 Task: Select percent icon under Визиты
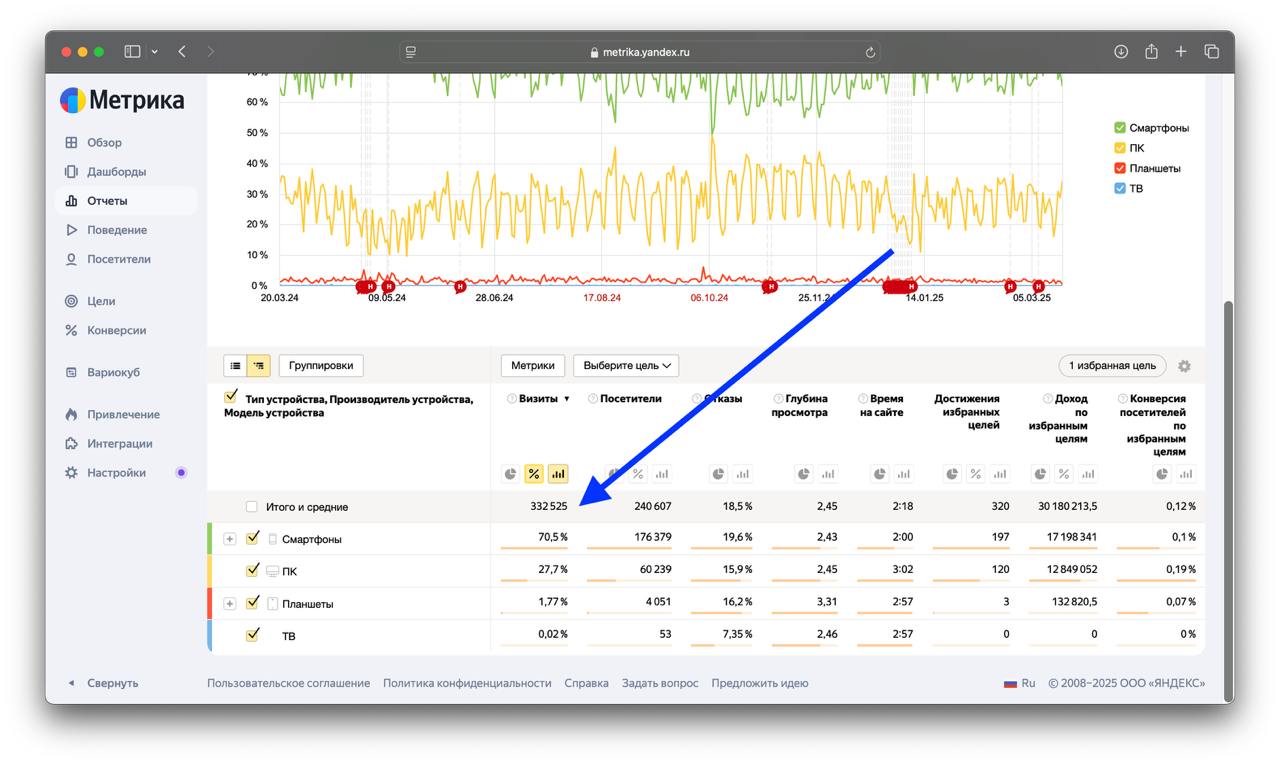point(534,474)
